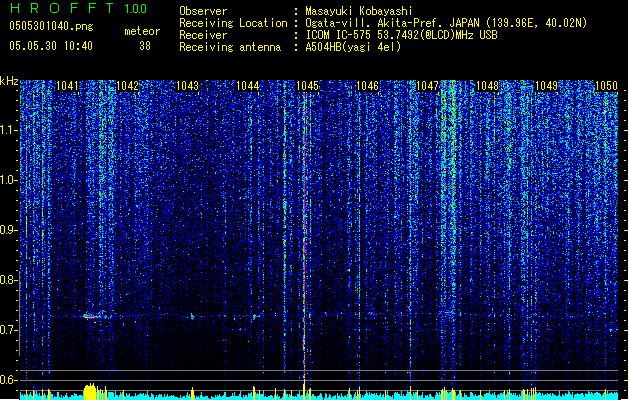Click the kHz axis unit label

pyautogui.click(x=9, y=81)
